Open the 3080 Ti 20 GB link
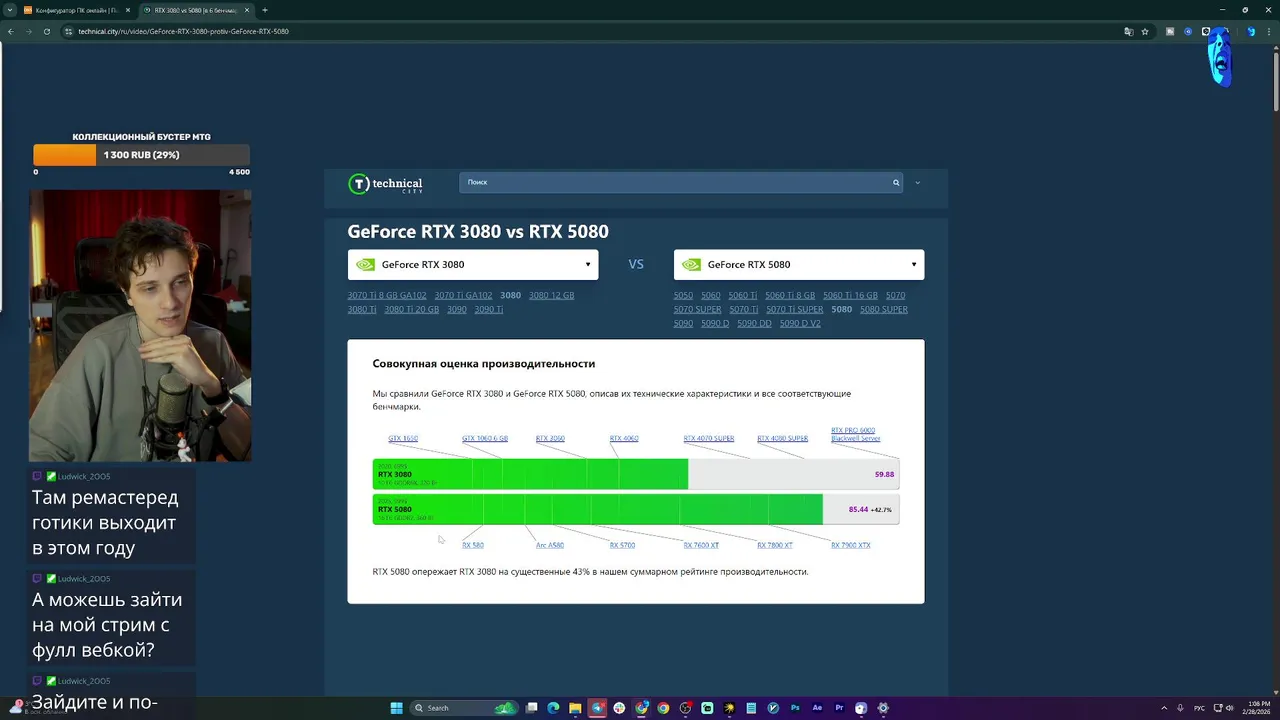 click(412, 309)
